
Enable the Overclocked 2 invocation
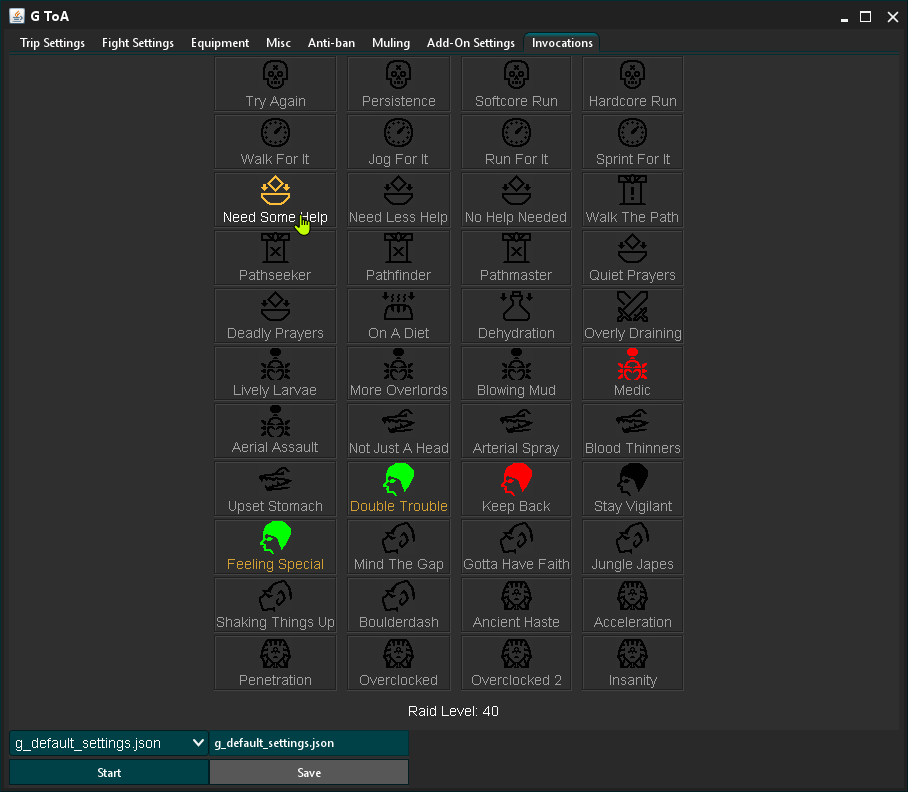(516, 662)
